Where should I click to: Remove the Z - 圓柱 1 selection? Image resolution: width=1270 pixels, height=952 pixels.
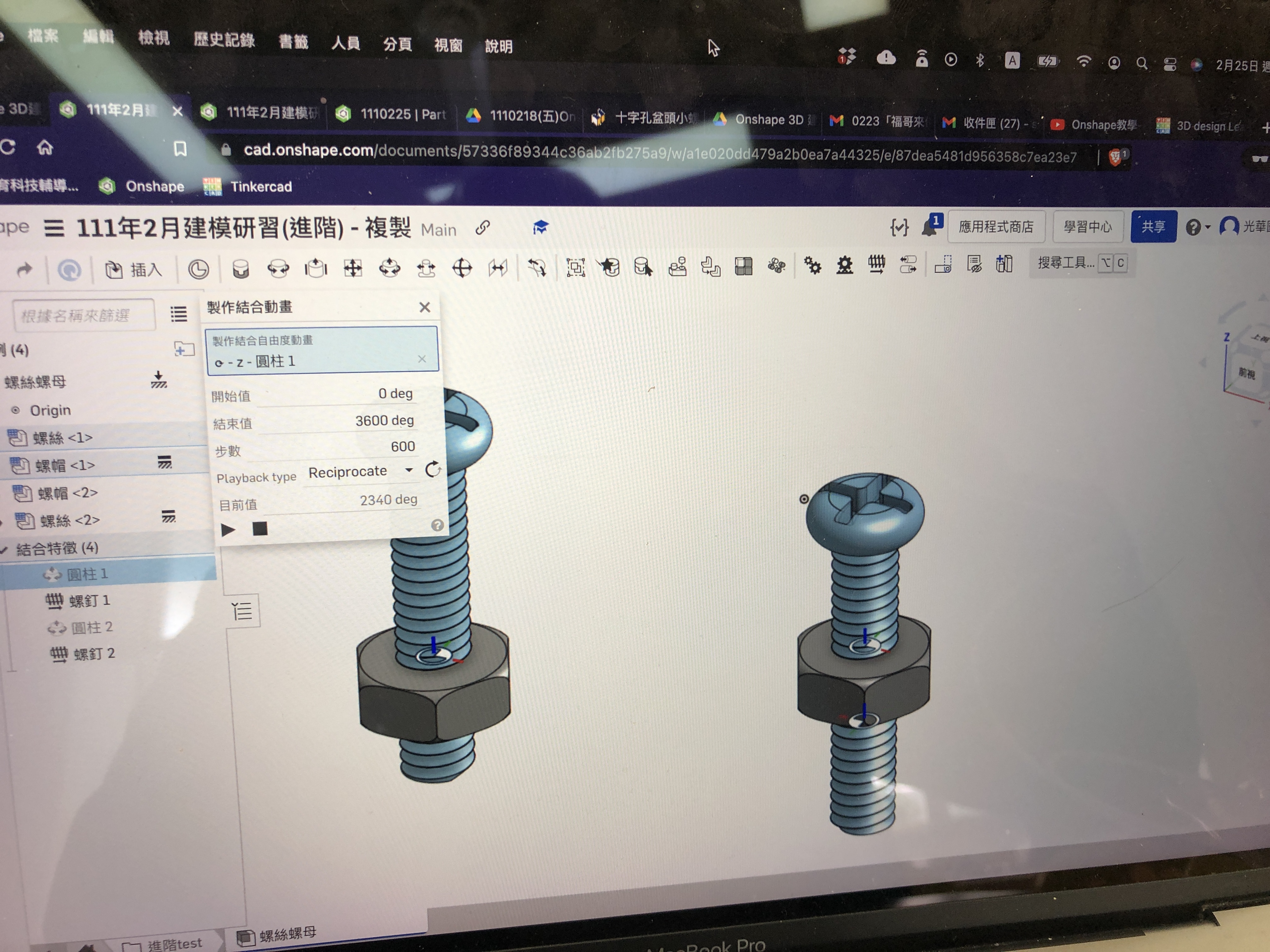422,359
